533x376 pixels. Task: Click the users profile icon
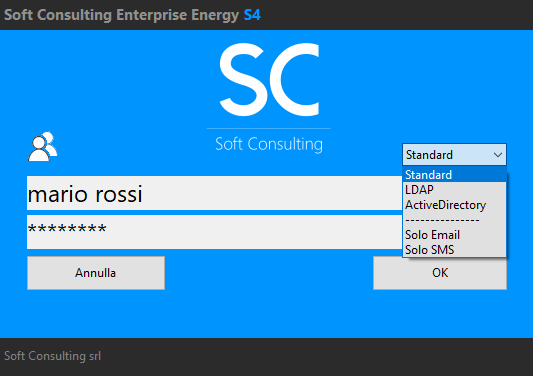pyautogui.click(x=43, y=147)
